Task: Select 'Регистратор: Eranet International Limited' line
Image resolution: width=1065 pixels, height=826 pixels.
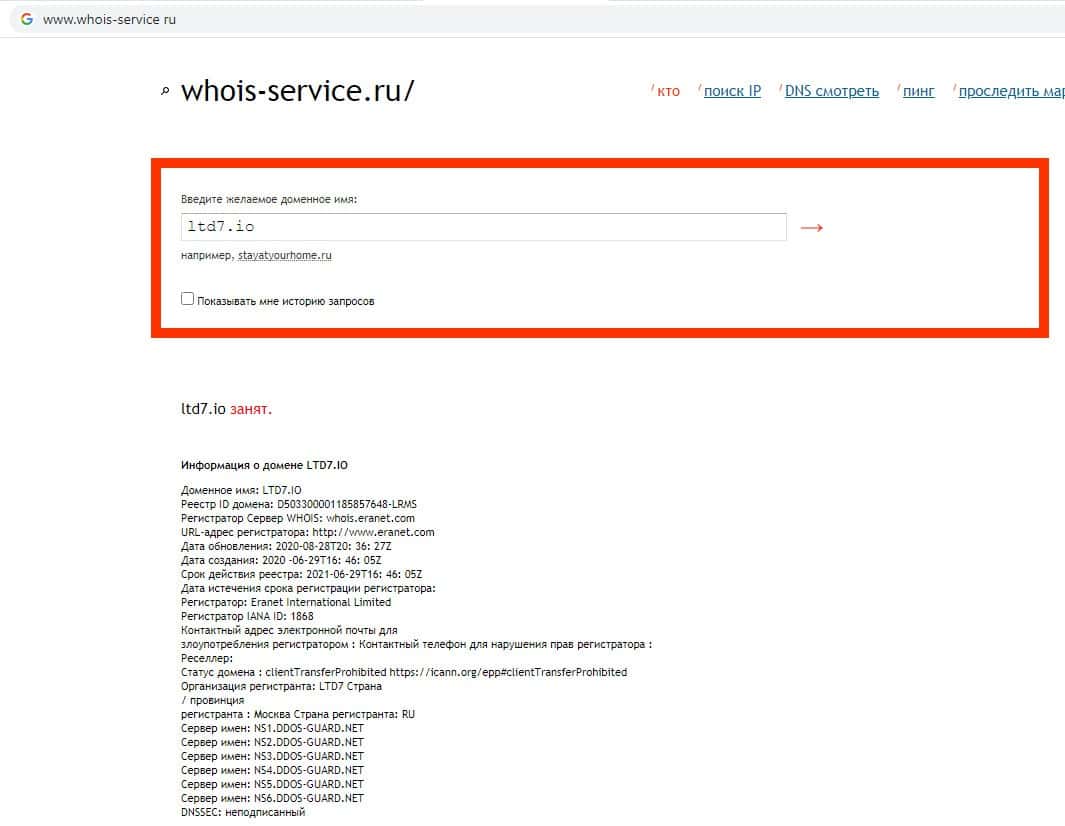Action: [286, 603]
